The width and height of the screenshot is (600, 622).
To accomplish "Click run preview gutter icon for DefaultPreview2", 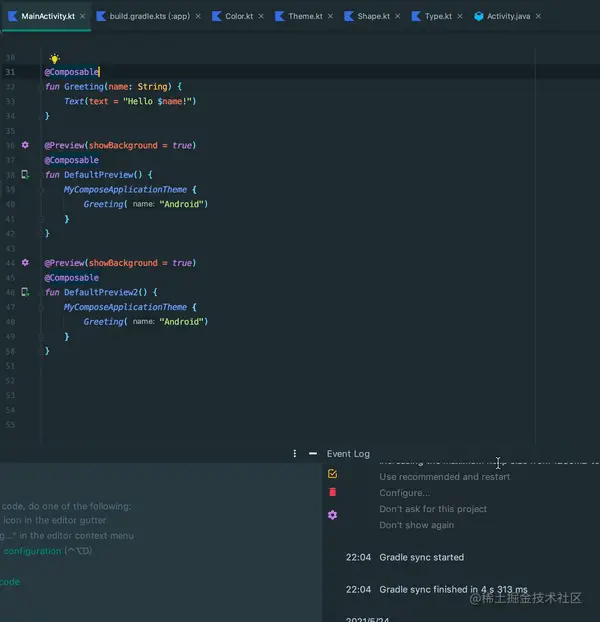I will point(25,292).
